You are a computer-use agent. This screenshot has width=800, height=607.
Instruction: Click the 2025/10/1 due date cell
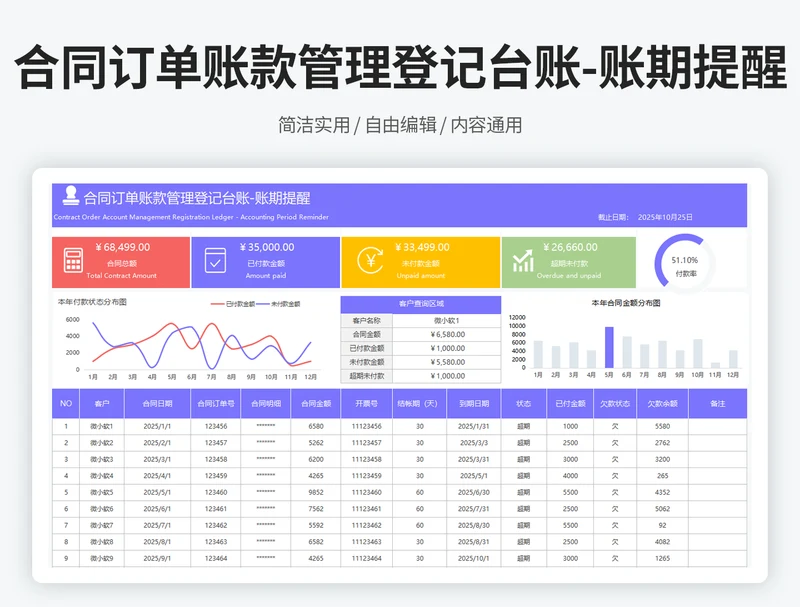(x=473, y=559)
